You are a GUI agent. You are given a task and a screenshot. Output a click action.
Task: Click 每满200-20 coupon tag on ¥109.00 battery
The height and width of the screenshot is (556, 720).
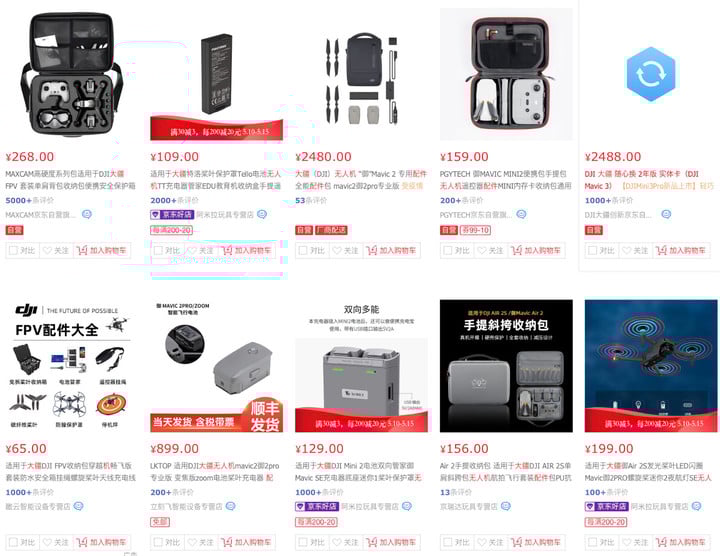point(171,230)
